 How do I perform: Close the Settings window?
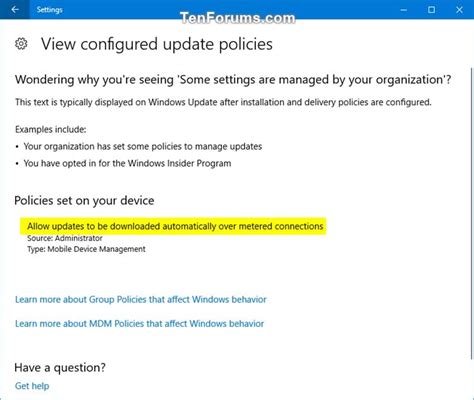click(459, 10)
